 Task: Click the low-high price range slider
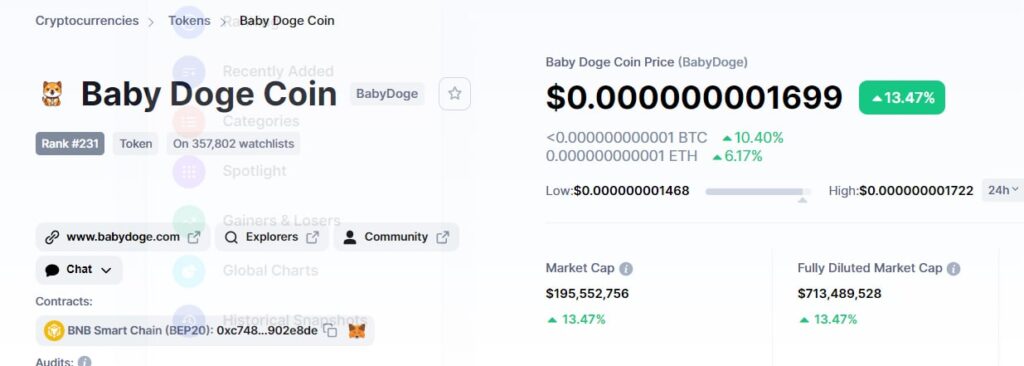click(x=758, y=191)
